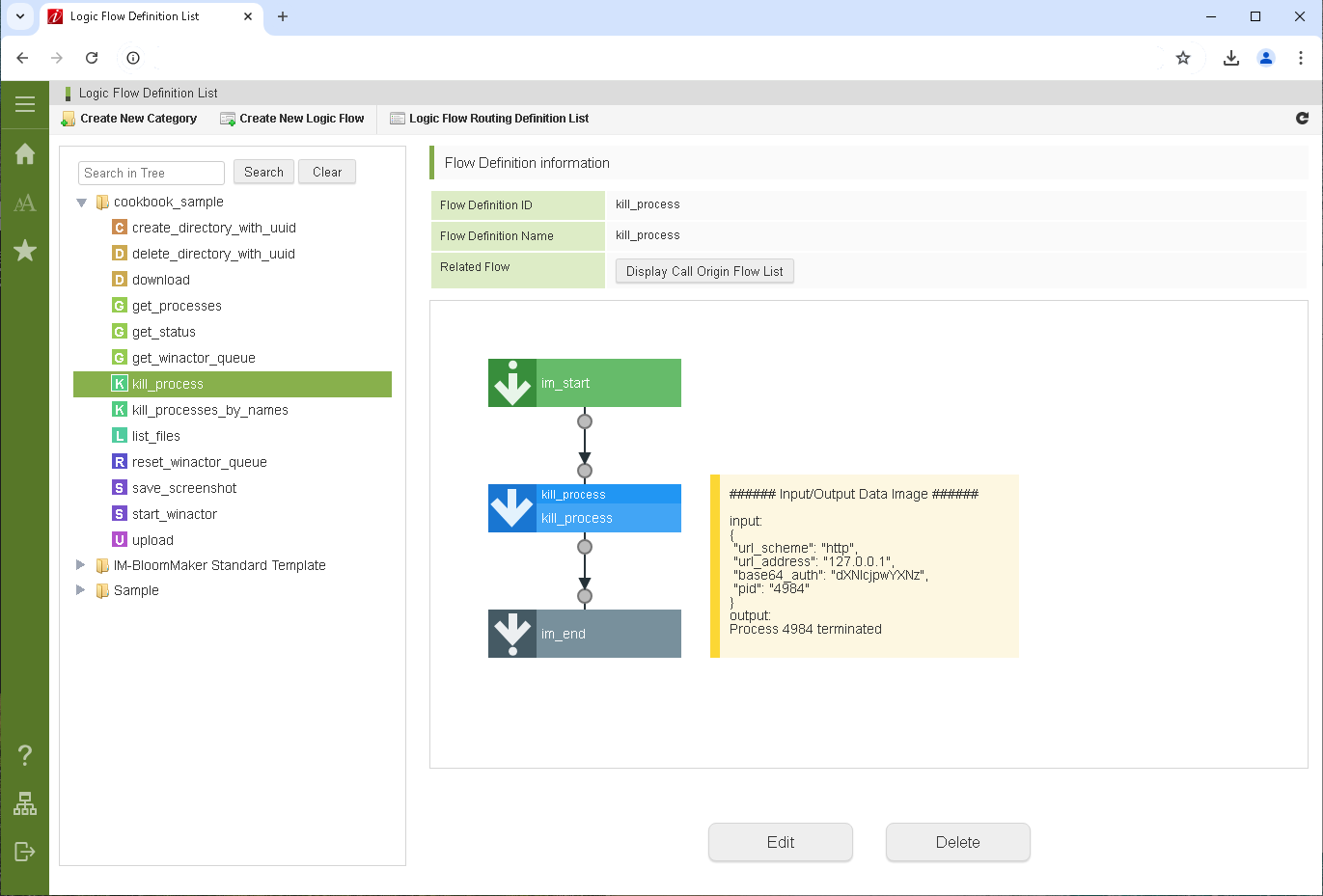Click the cookbook_sample folder icon

(102, 203)
